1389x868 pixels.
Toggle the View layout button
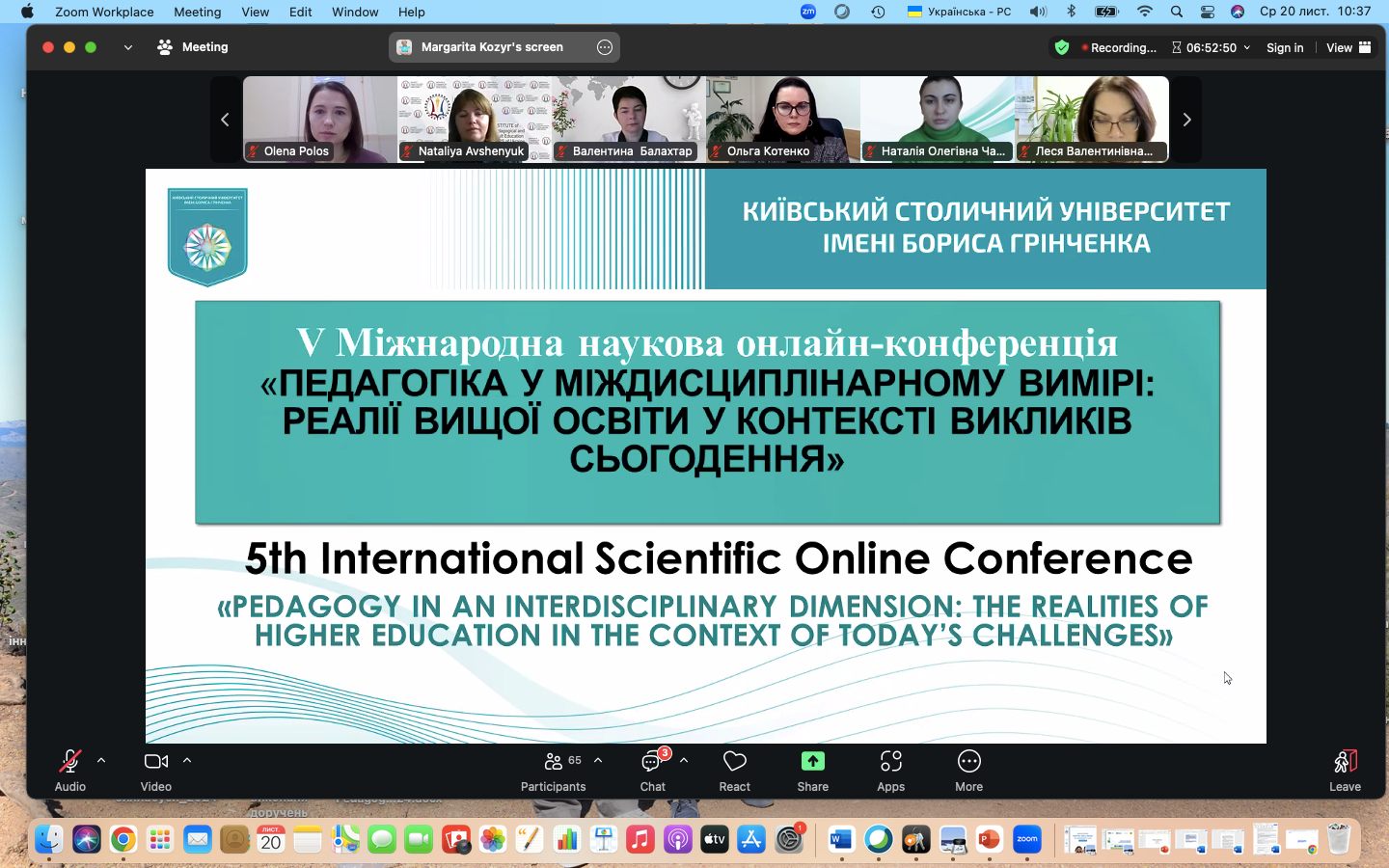[x=1348, y=47]
